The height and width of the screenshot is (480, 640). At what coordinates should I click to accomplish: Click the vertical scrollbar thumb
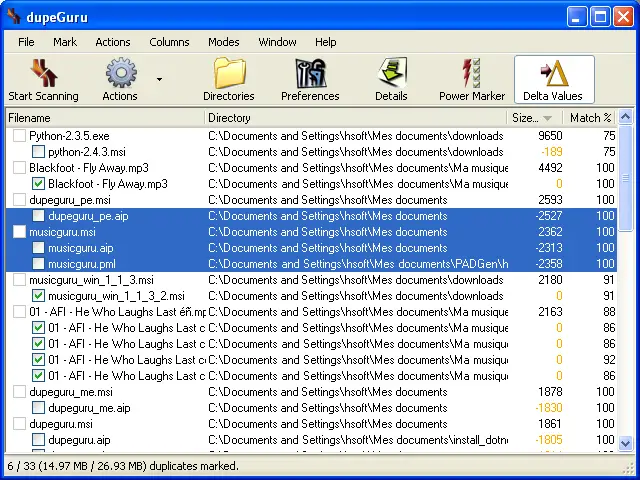(625, 178)
